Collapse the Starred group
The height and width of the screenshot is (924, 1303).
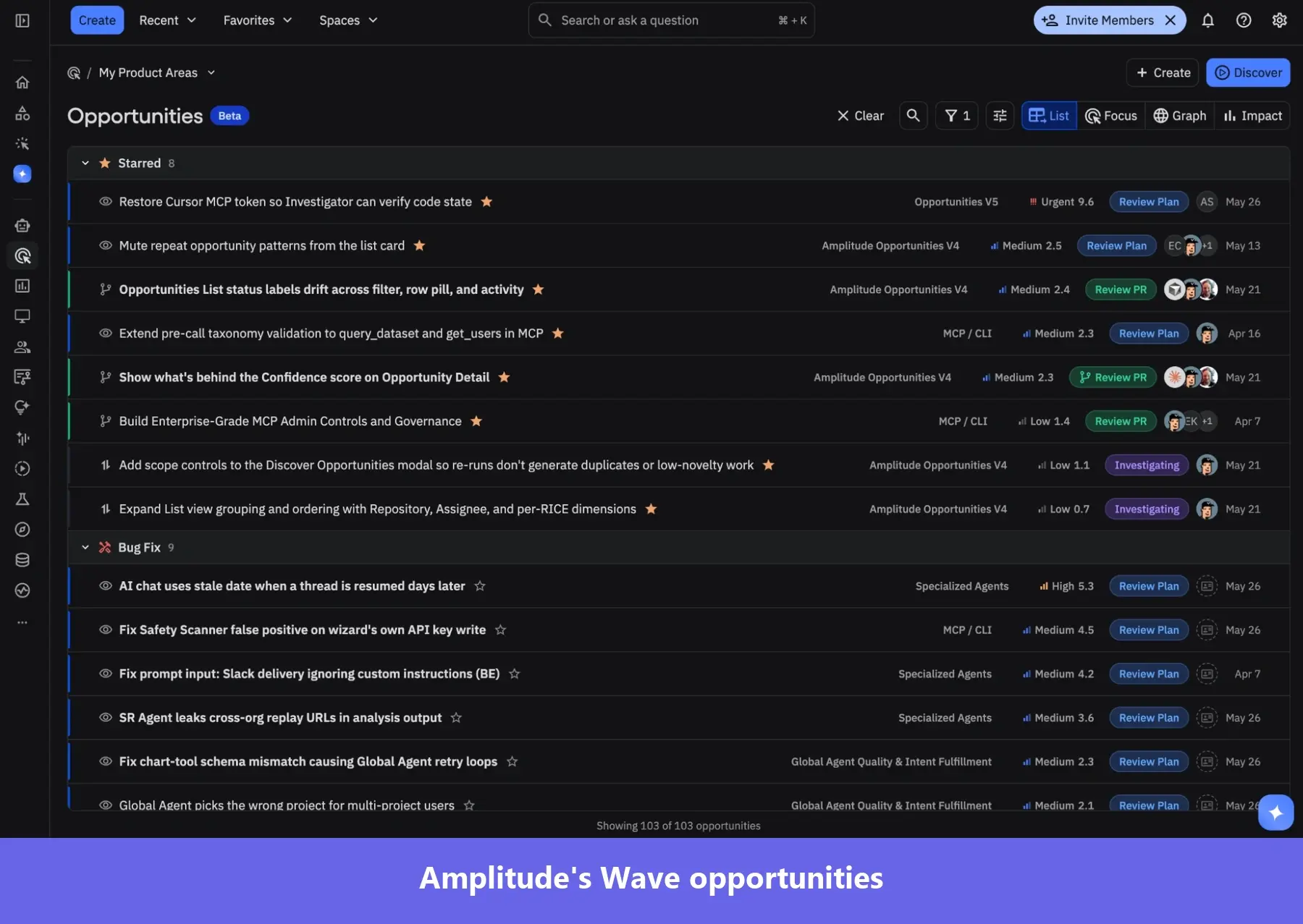click(85, 164)
